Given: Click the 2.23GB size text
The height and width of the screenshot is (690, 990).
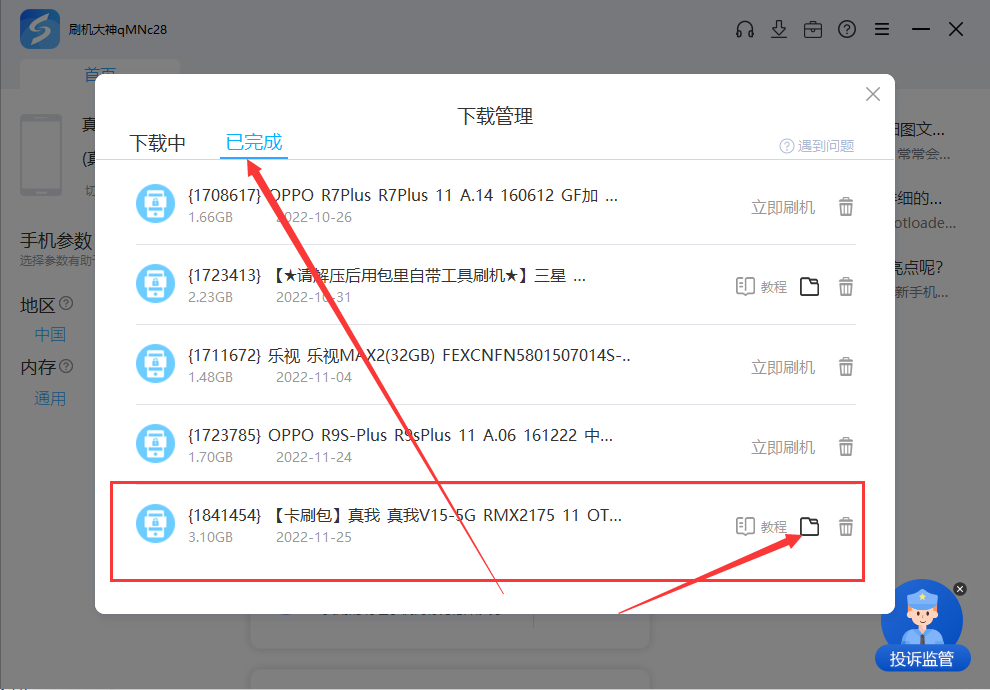Looking at the screenshot, I should 210,297.
